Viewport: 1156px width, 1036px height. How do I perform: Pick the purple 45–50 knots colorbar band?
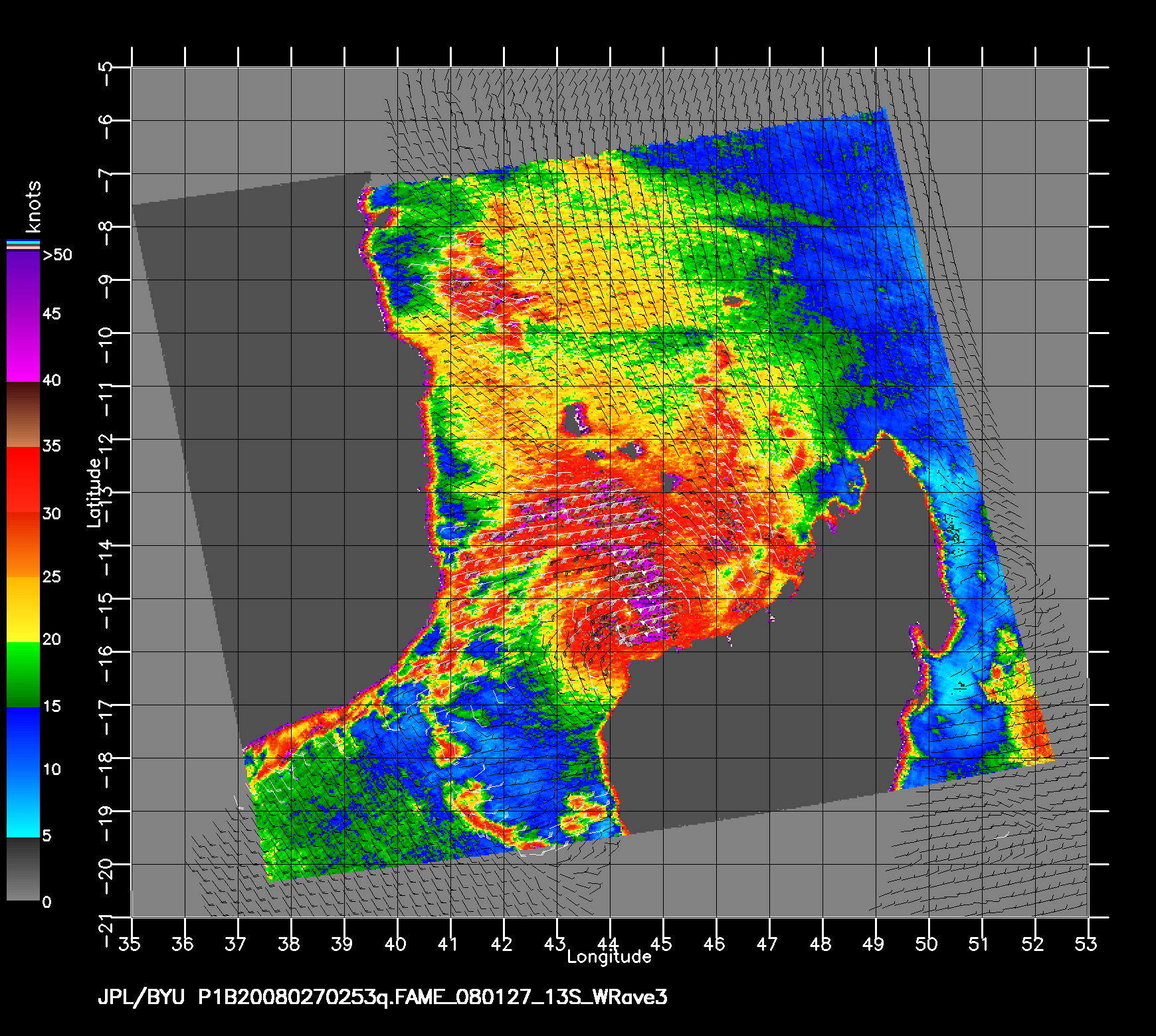(x=23, y=284)
